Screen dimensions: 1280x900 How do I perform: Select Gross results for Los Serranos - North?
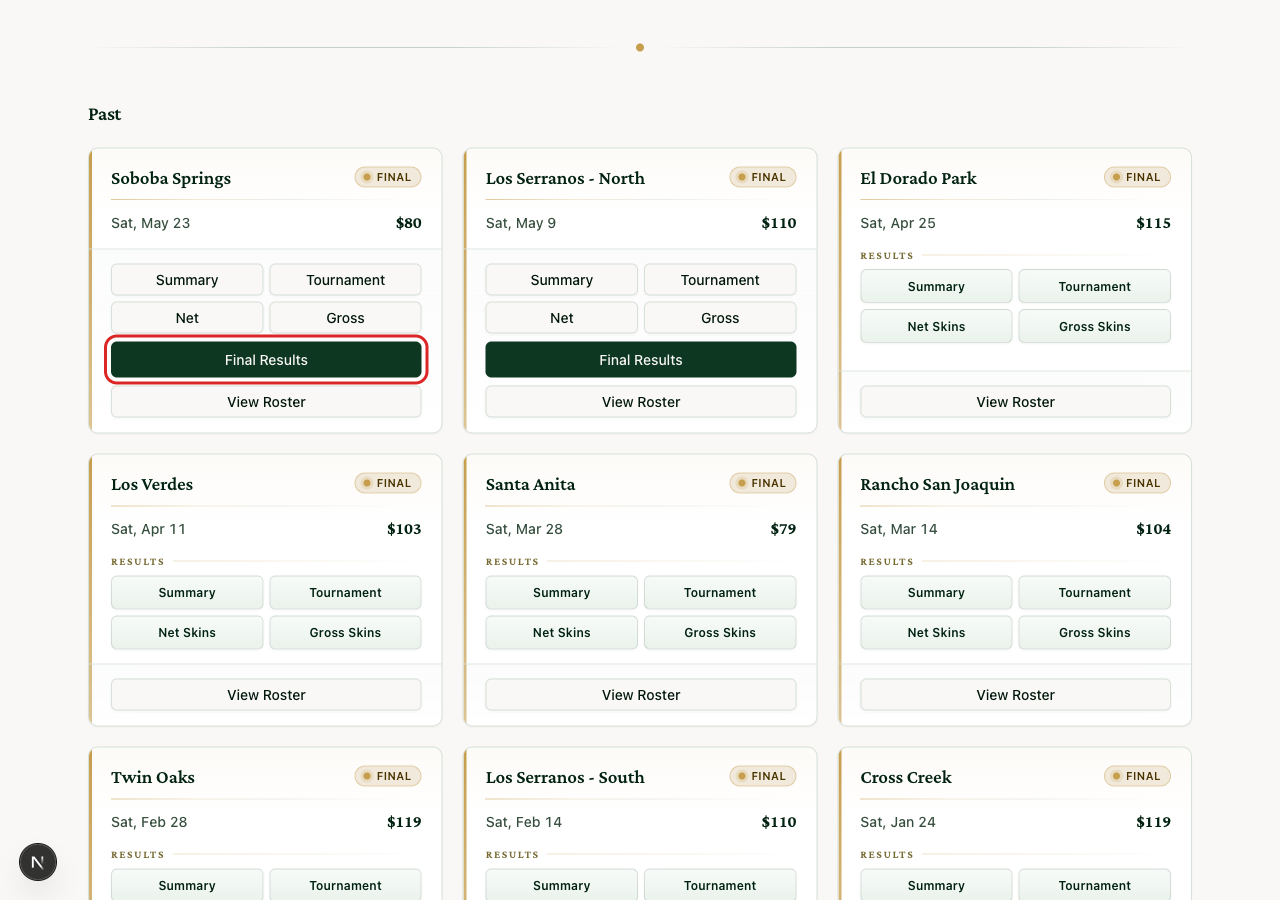[x=720, y=318]
